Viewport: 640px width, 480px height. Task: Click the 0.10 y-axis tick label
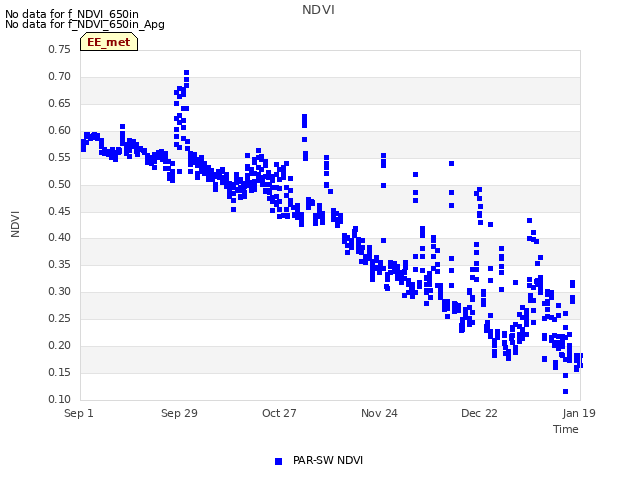(x=60, y=399)
